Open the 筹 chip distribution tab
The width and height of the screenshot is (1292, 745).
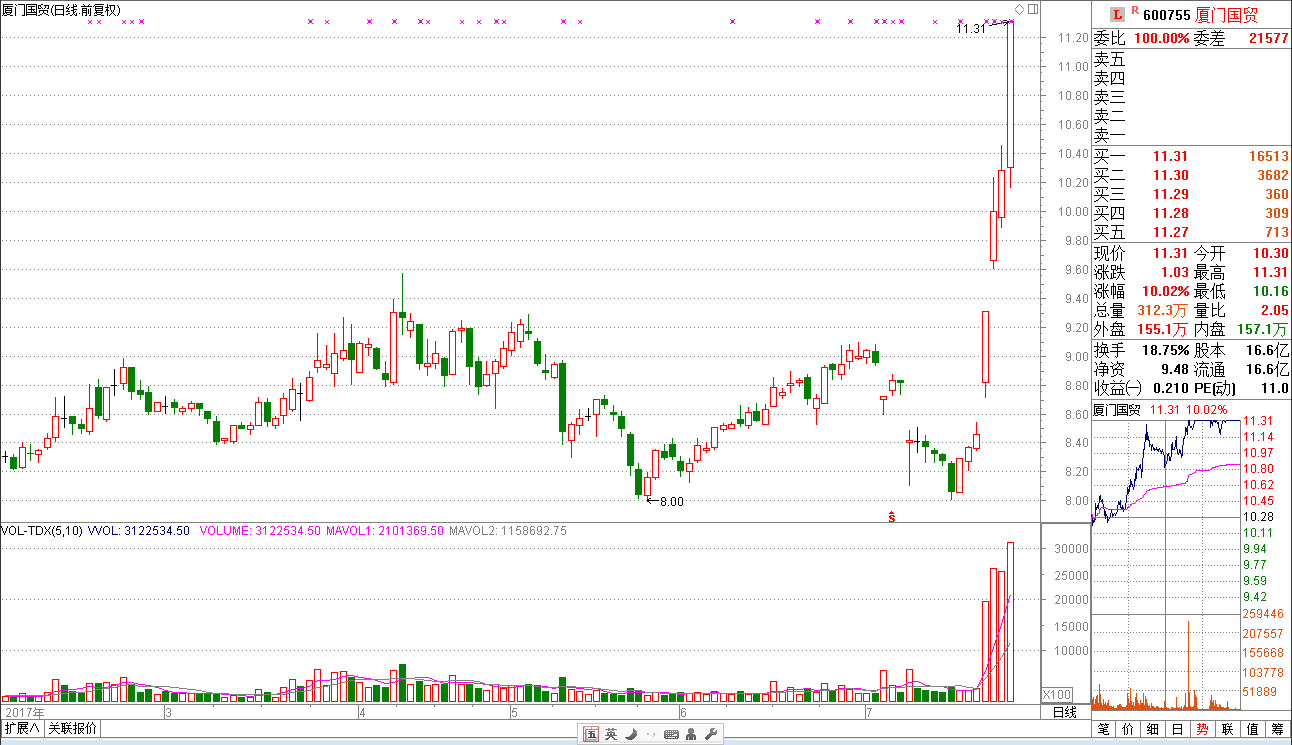click(x=1277, y=730)
